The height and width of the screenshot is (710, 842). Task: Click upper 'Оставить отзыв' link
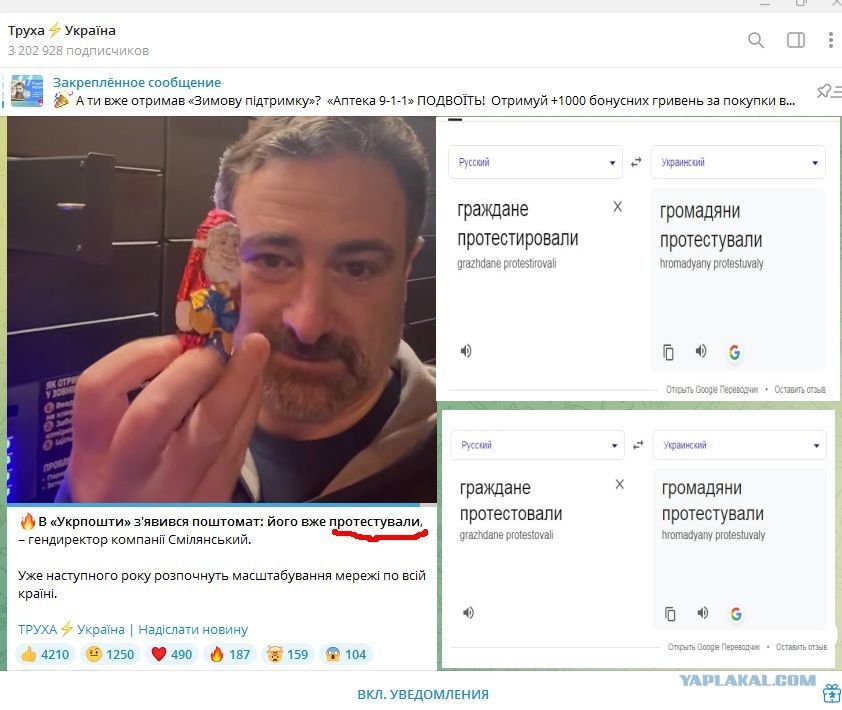(x=800, y=389)
